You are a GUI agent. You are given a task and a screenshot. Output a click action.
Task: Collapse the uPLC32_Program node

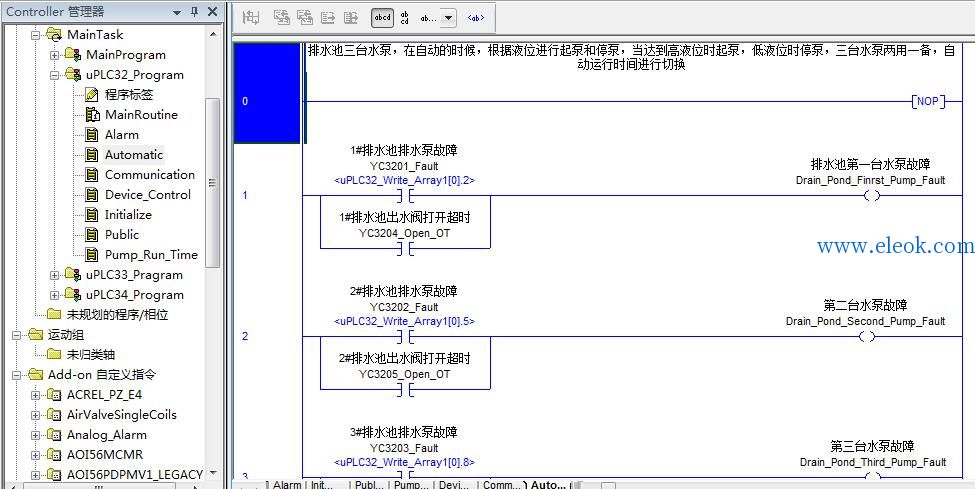[x=55, y=75]
